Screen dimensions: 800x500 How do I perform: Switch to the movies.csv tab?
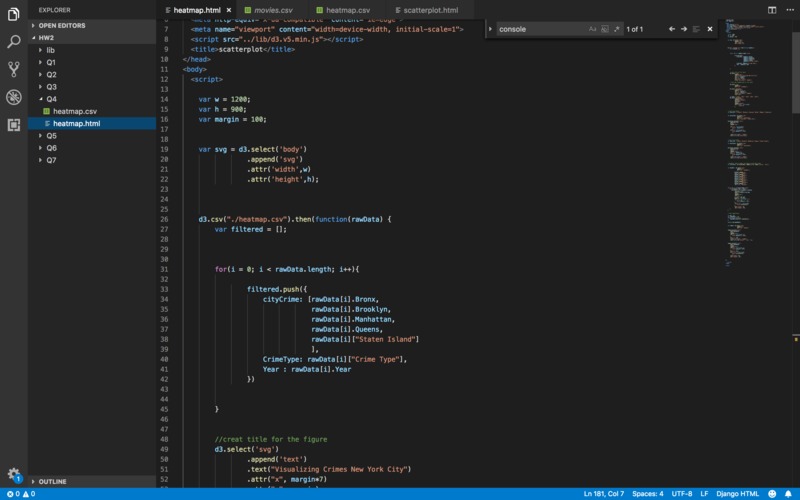[x=272, y=10]
